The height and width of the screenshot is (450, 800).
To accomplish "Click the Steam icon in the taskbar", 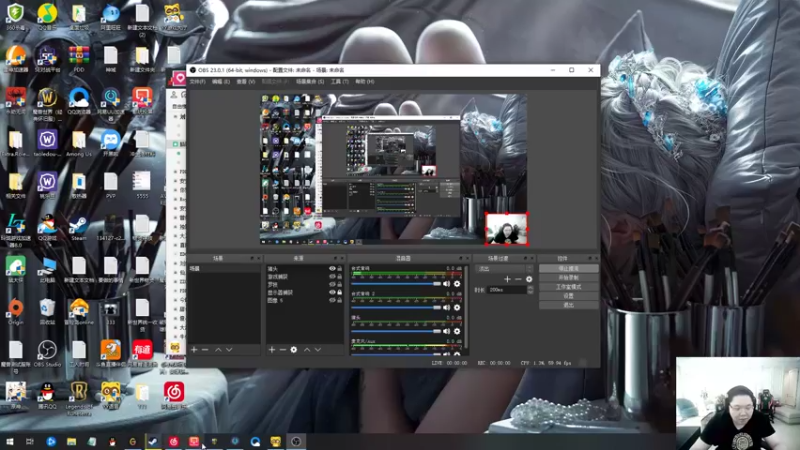I will point(153,441).
